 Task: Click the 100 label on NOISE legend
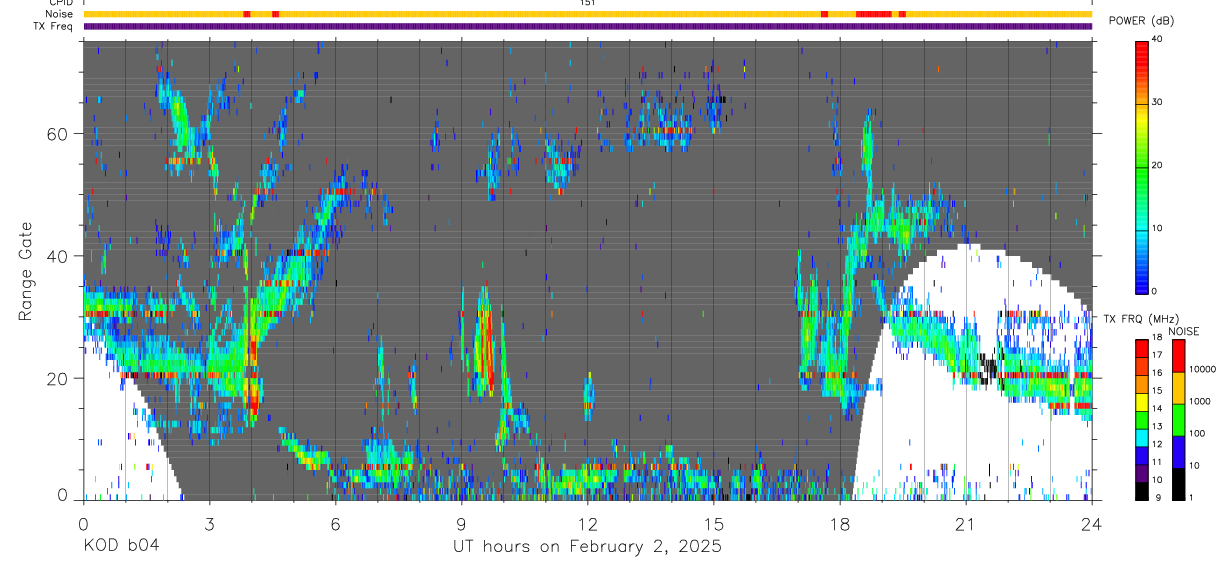[x=1198, y=433]
